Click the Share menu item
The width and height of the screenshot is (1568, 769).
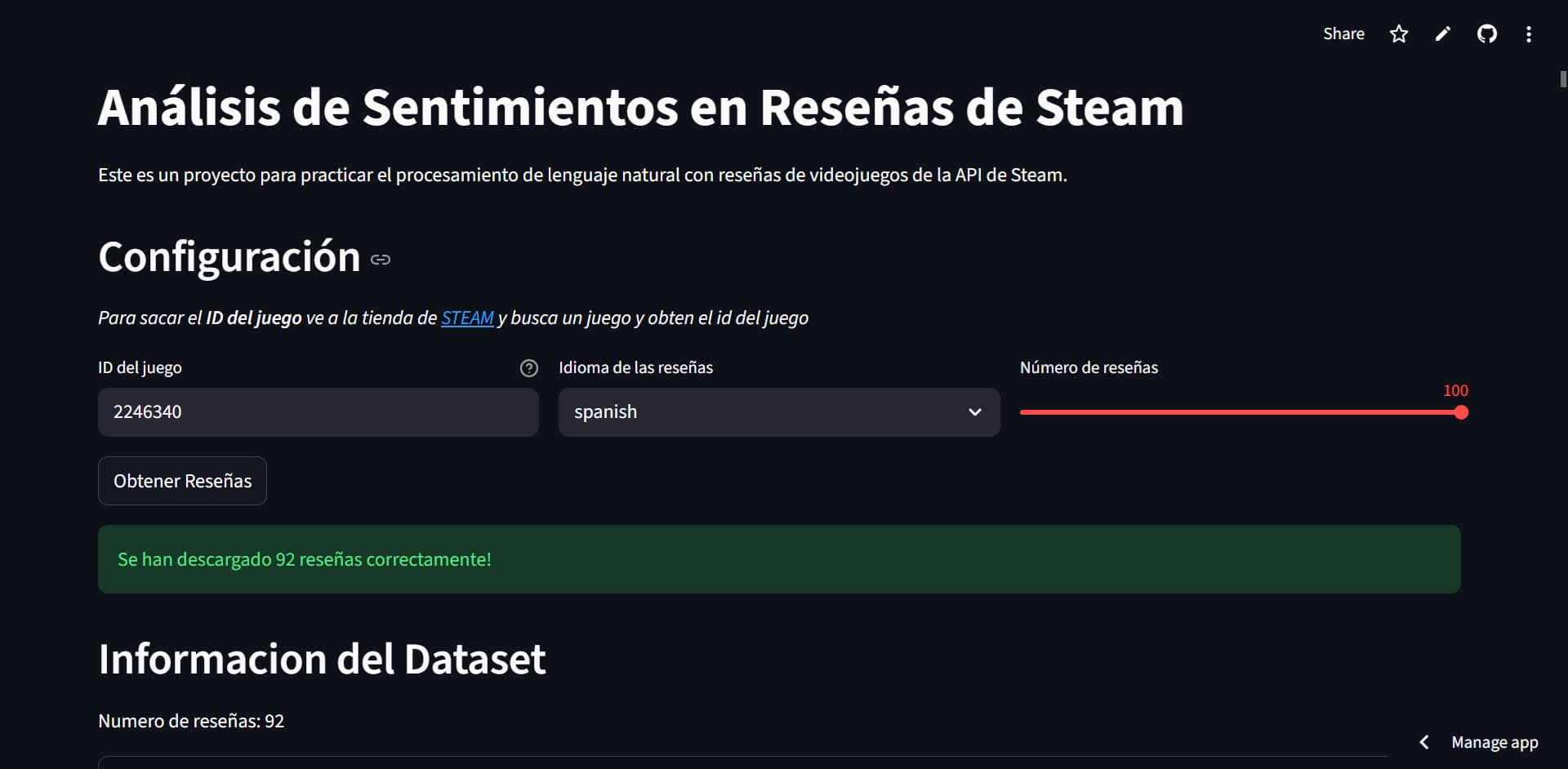coord(1343,33)
